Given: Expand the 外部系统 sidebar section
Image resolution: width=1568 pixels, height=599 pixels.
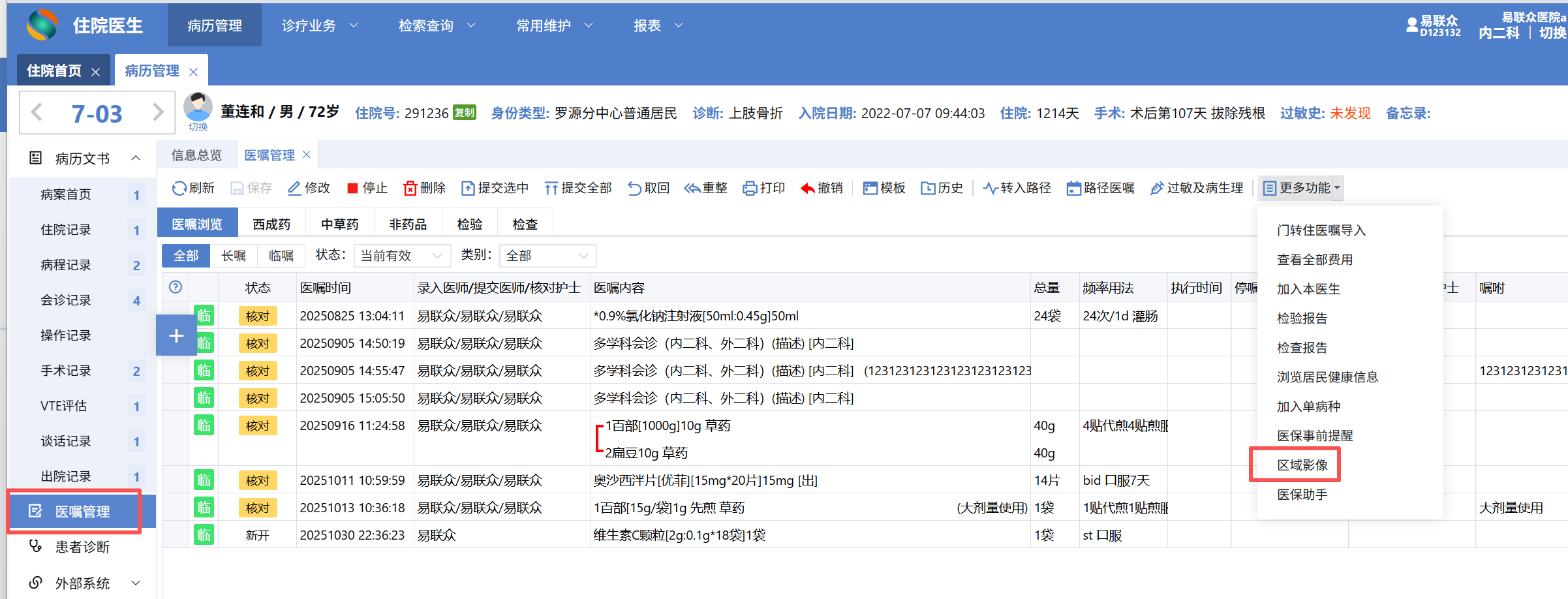Looking at the screenshot, I should click(136, 583).
